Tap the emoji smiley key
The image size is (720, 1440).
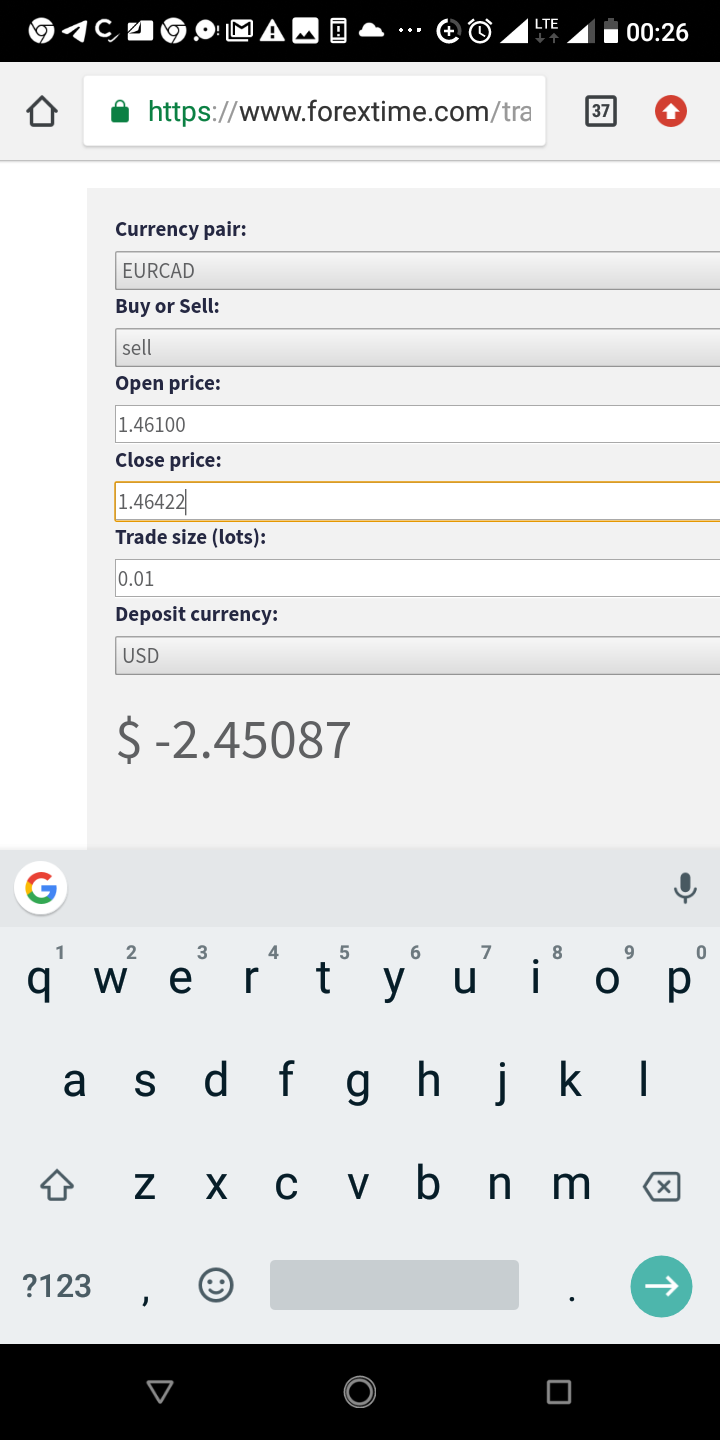[x=216, y=1285]
